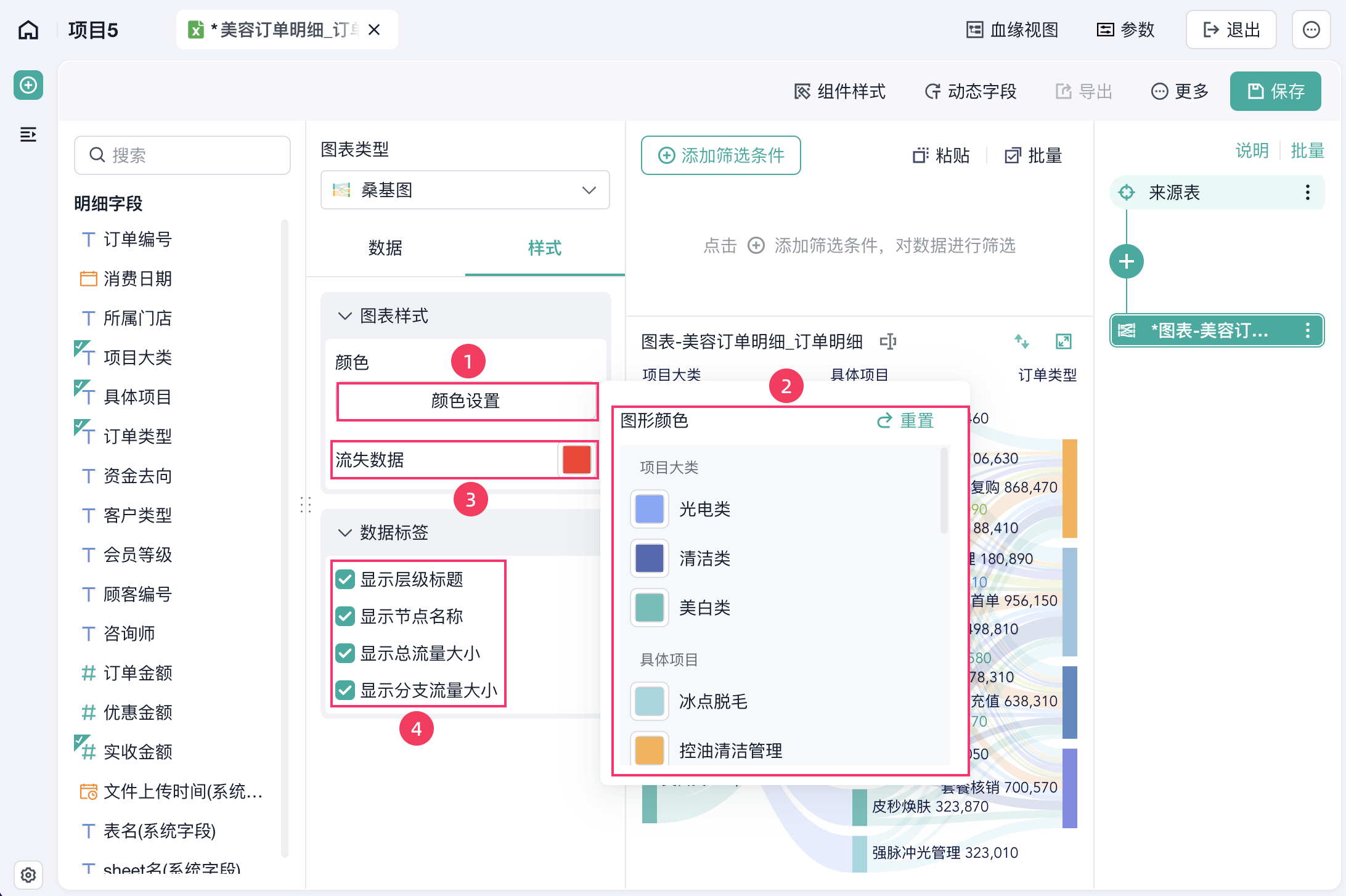Image resolution: width=1346 pixels, height=896 pixels.
Task: Select the 所属门店 field
Action: point(137,318)
